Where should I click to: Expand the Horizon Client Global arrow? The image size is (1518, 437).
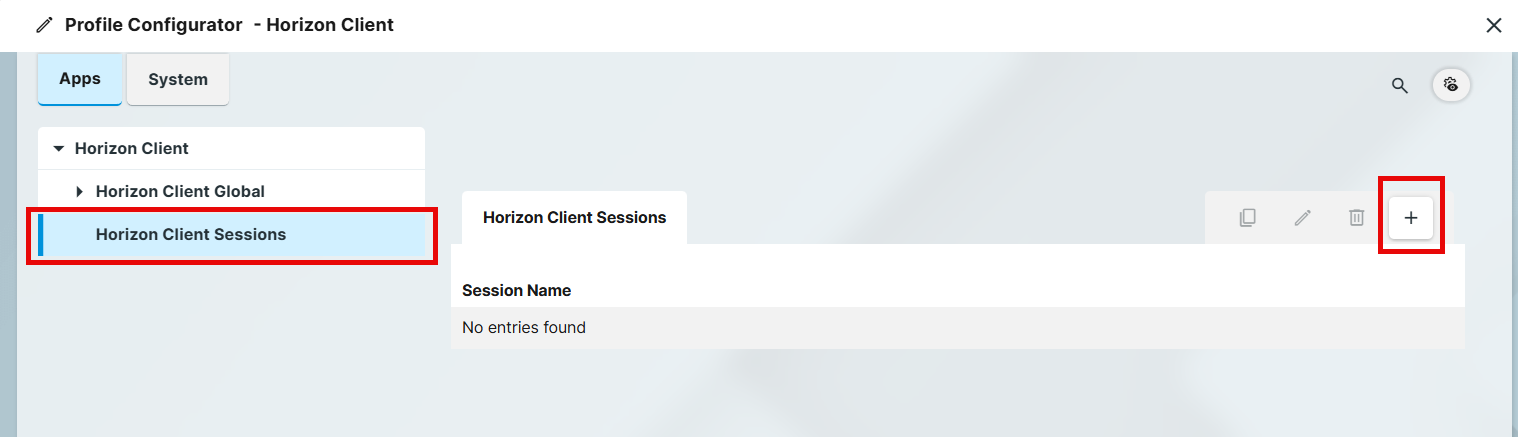coord(80,191)
